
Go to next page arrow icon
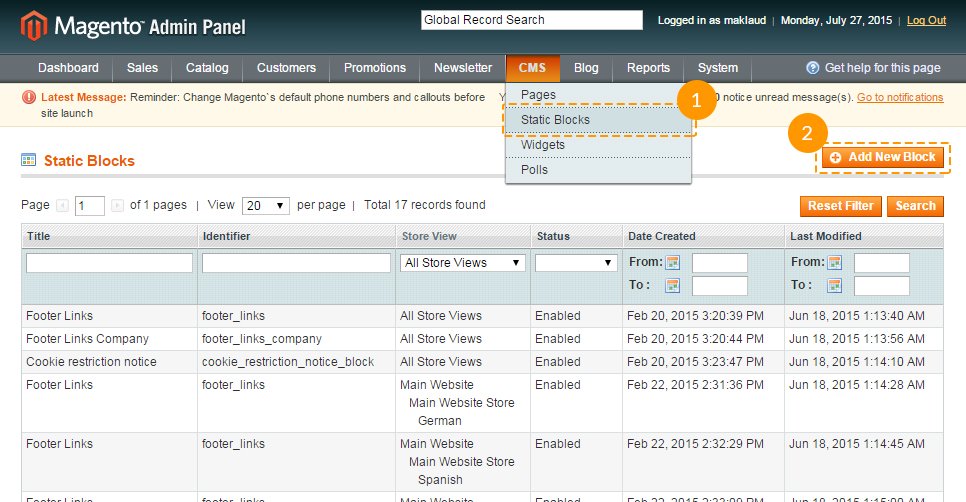pos(117,205)
